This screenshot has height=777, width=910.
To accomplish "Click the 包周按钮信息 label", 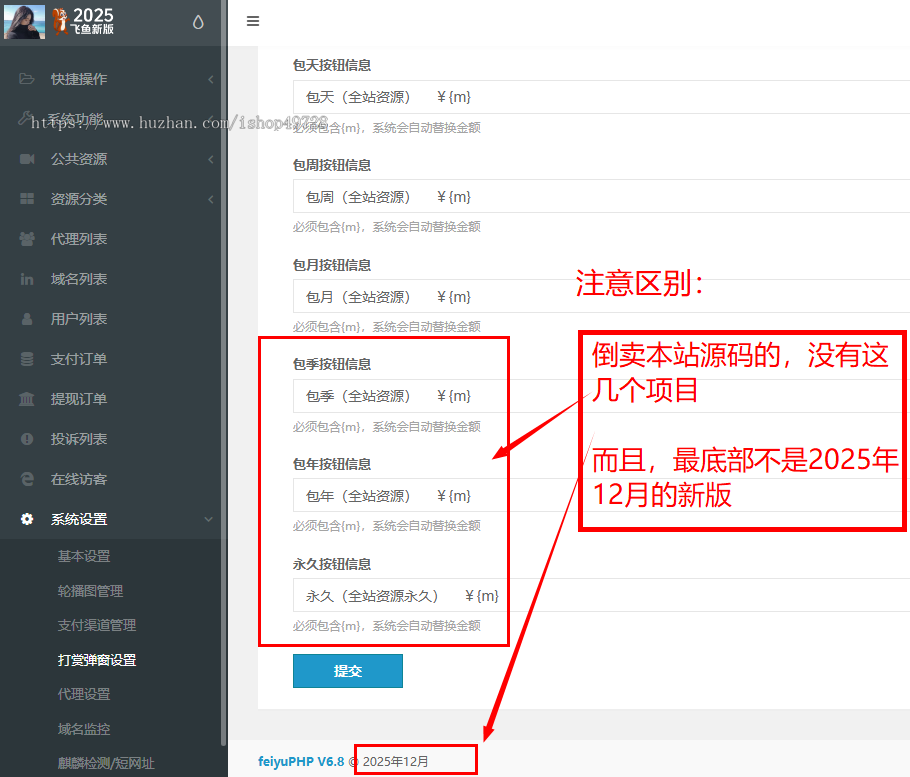I will point(332,165).
